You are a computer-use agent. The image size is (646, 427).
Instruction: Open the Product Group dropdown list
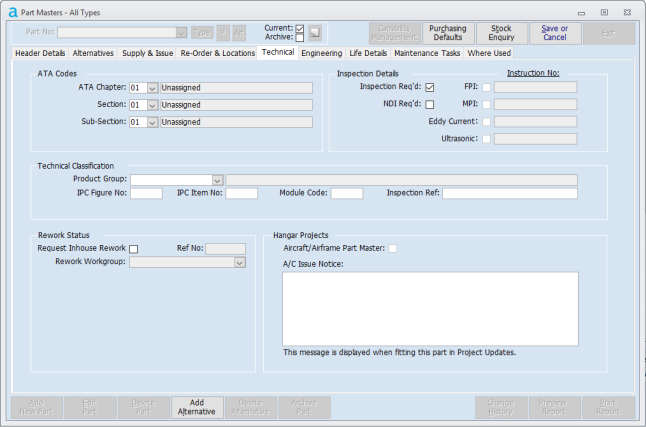click(216, 180)
